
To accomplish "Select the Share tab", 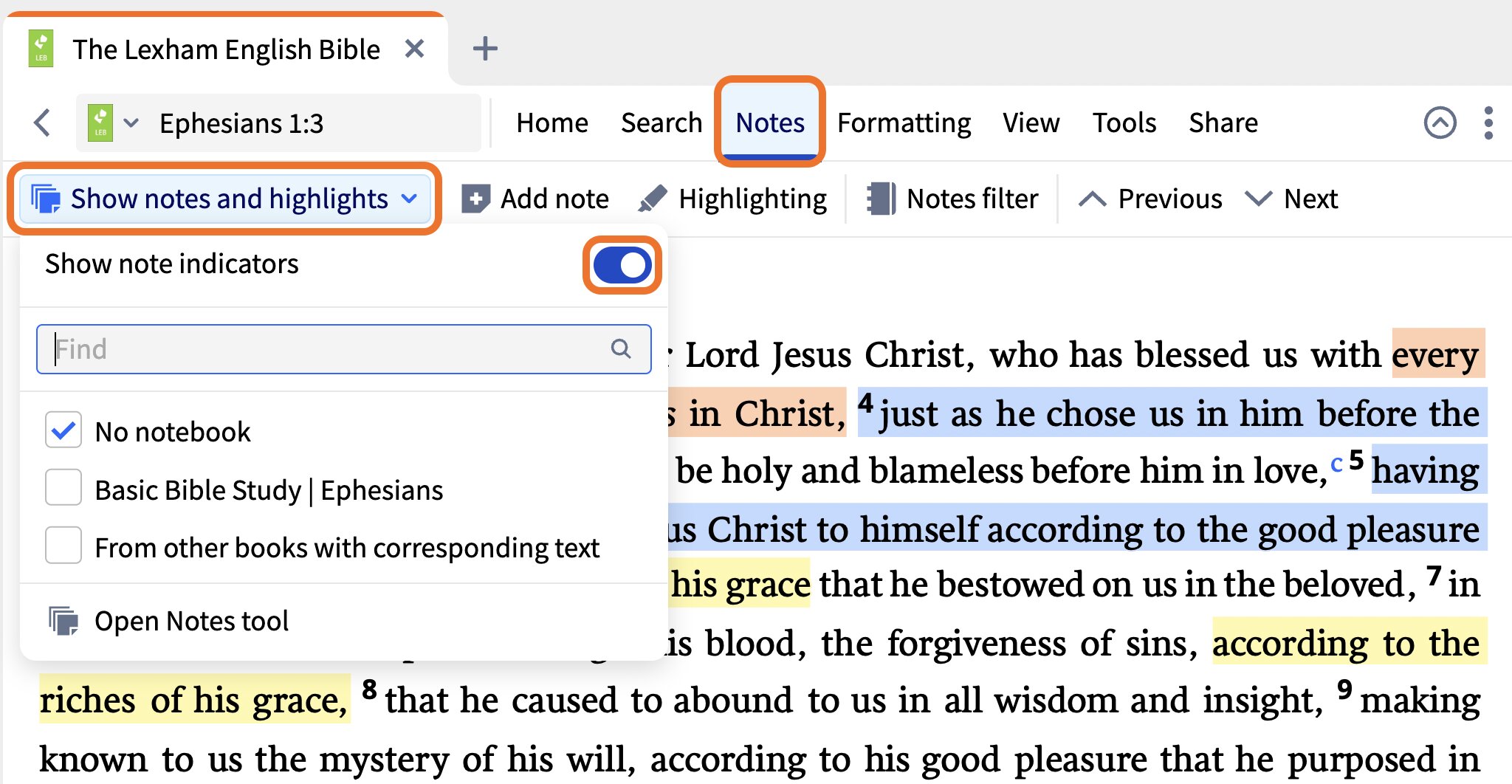I will [1223, 123].
